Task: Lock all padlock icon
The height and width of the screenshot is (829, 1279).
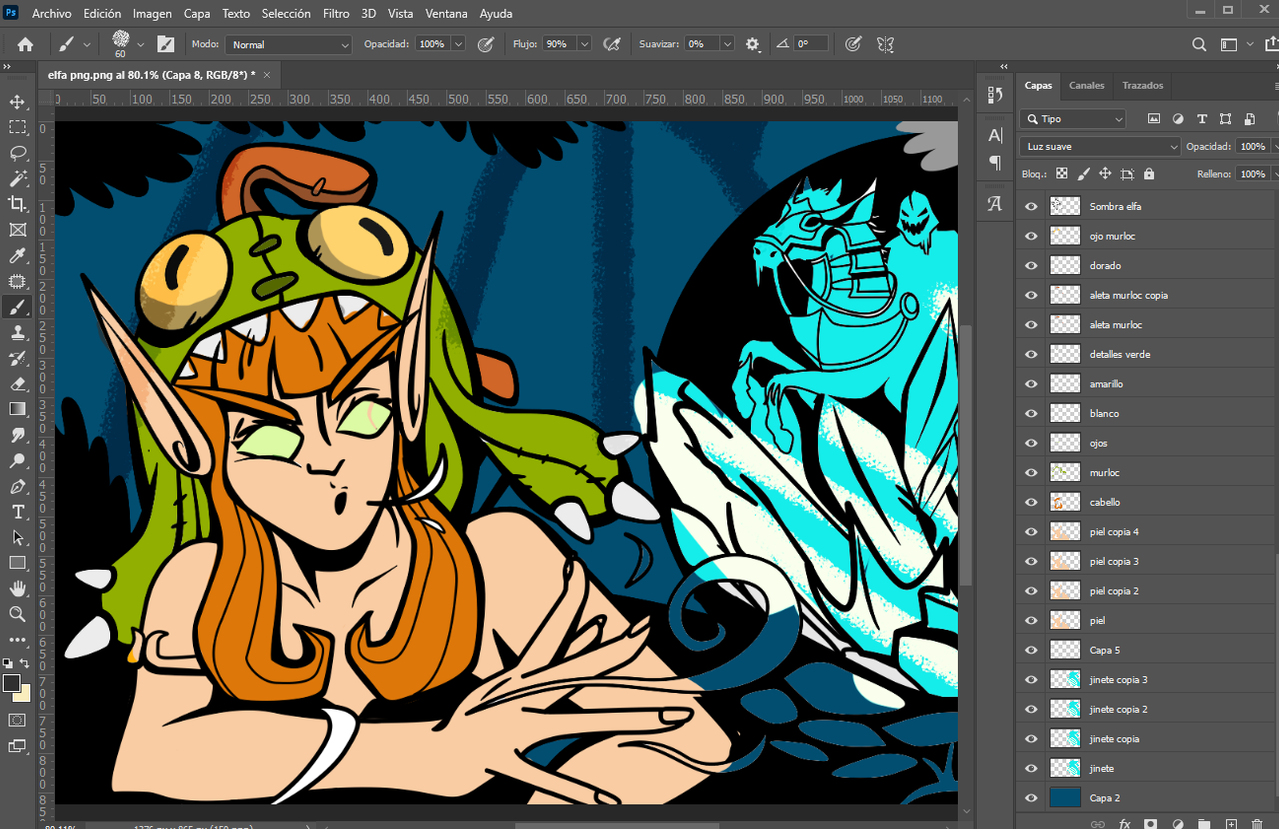Action: [1149, 174]
